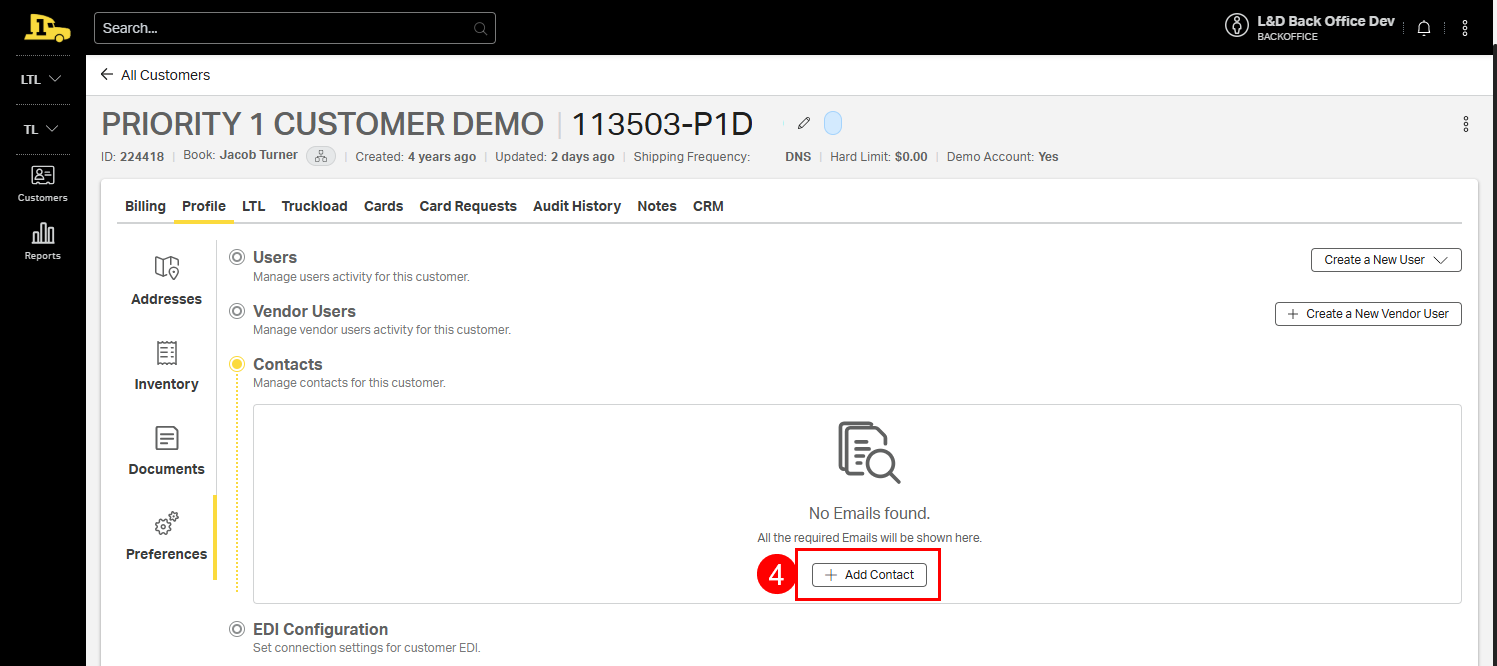Open the Documents section
Screen dimensions: 1497x666
tap(166, 451)
